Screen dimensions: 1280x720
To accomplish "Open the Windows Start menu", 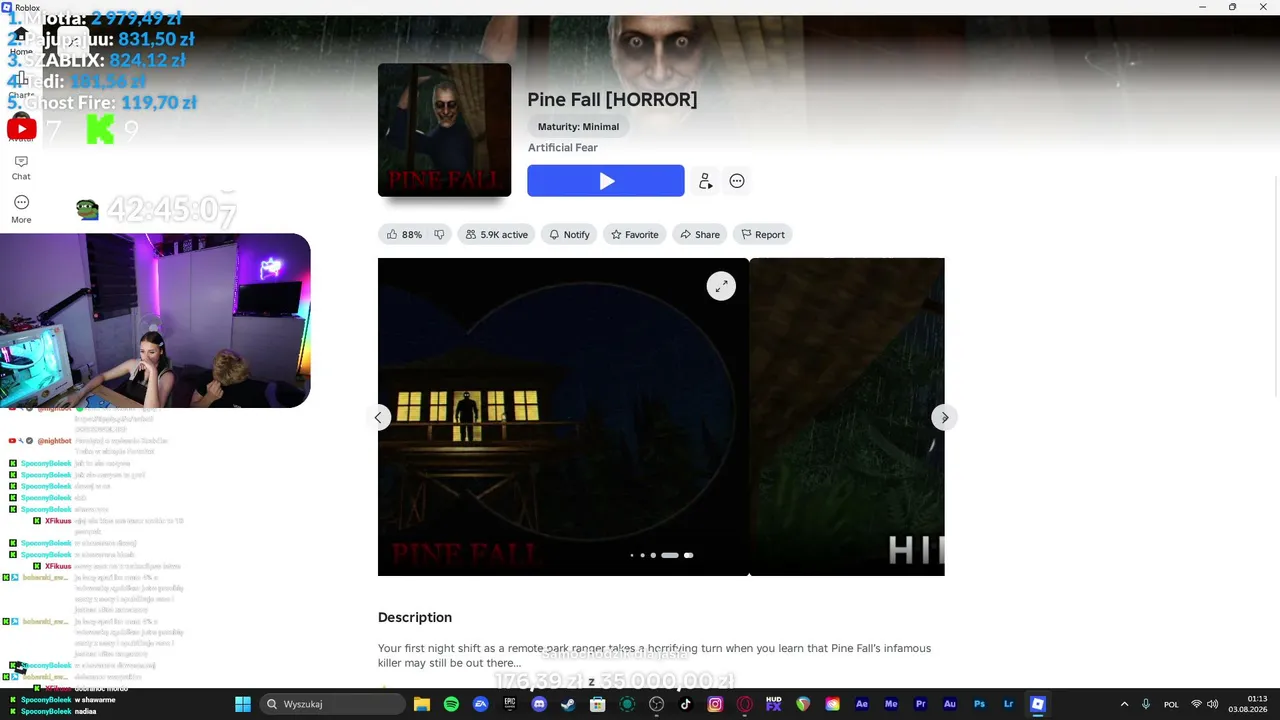I will coord(243,704).
